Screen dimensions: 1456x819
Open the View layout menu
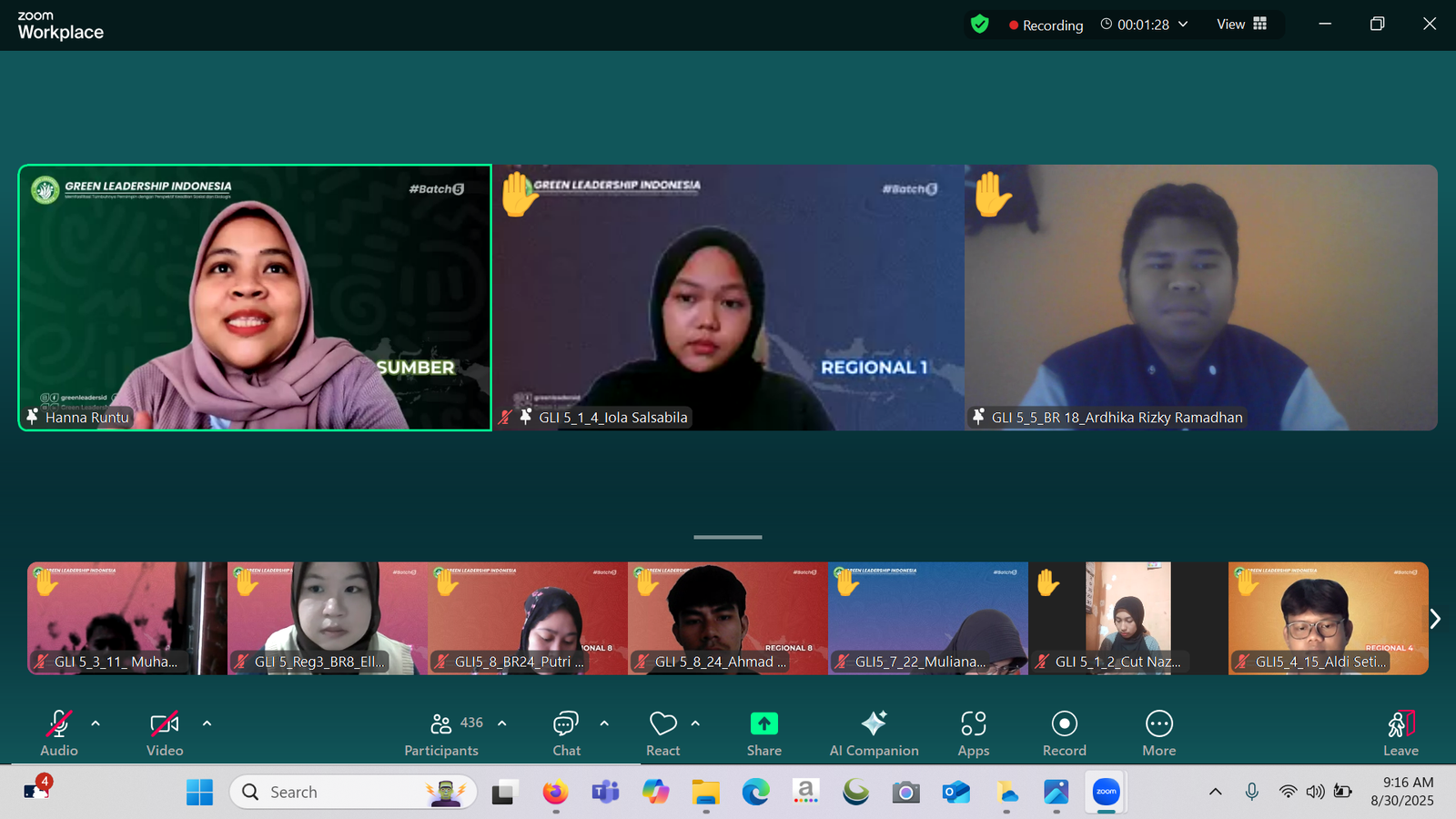1241,25
